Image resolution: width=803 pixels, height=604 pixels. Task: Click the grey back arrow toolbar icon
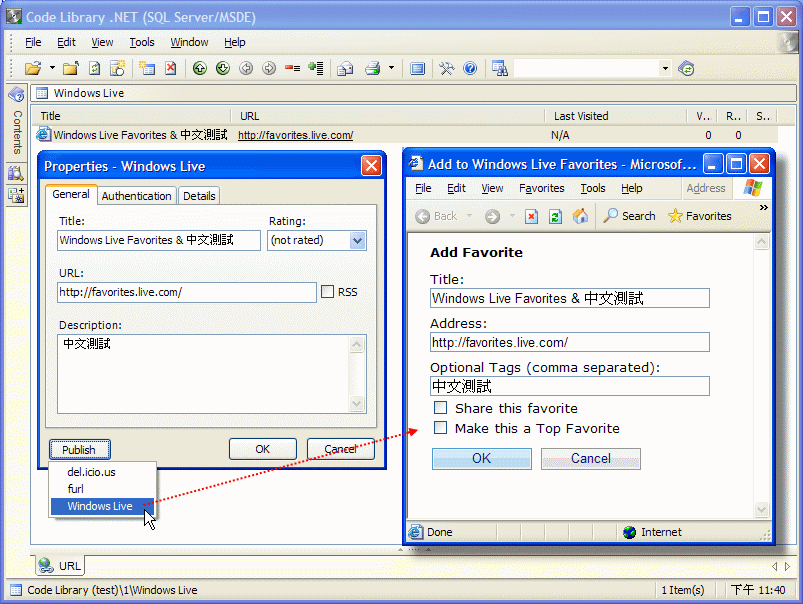[x=246, y=68]
